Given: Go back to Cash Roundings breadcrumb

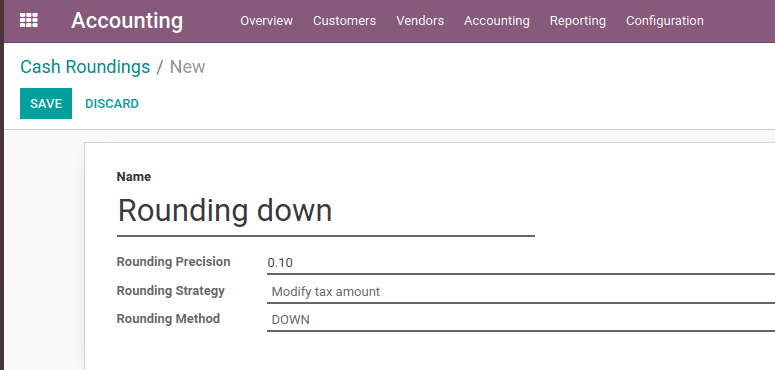Looking at the screenshot, I should (x=85, y=67).
